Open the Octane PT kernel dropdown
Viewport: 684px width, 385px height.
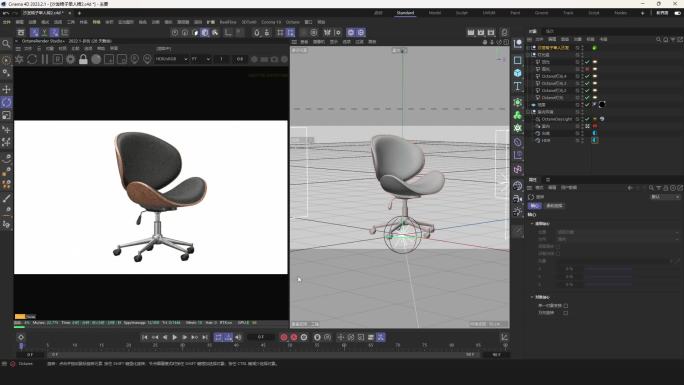pos(201,59)
